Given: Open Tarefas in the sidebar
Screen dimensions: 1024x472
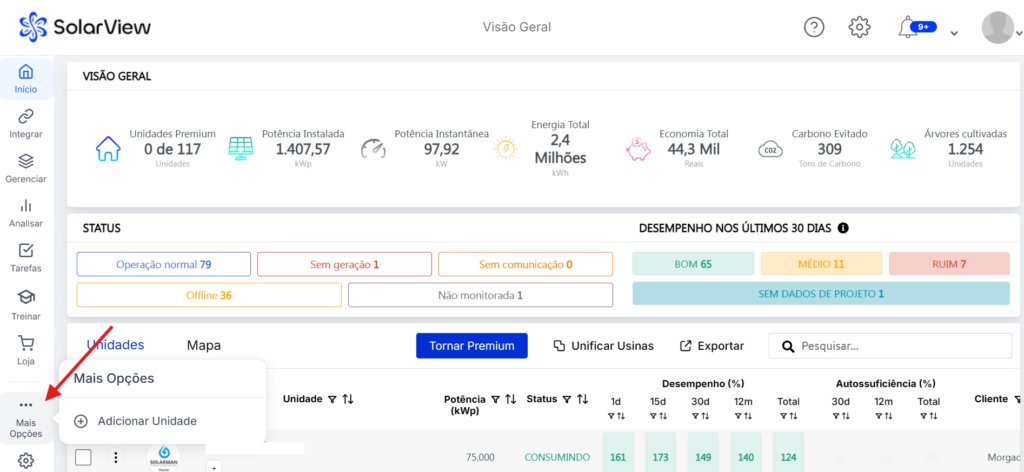Looking at the screenshot, I should (x=26, y=257).
